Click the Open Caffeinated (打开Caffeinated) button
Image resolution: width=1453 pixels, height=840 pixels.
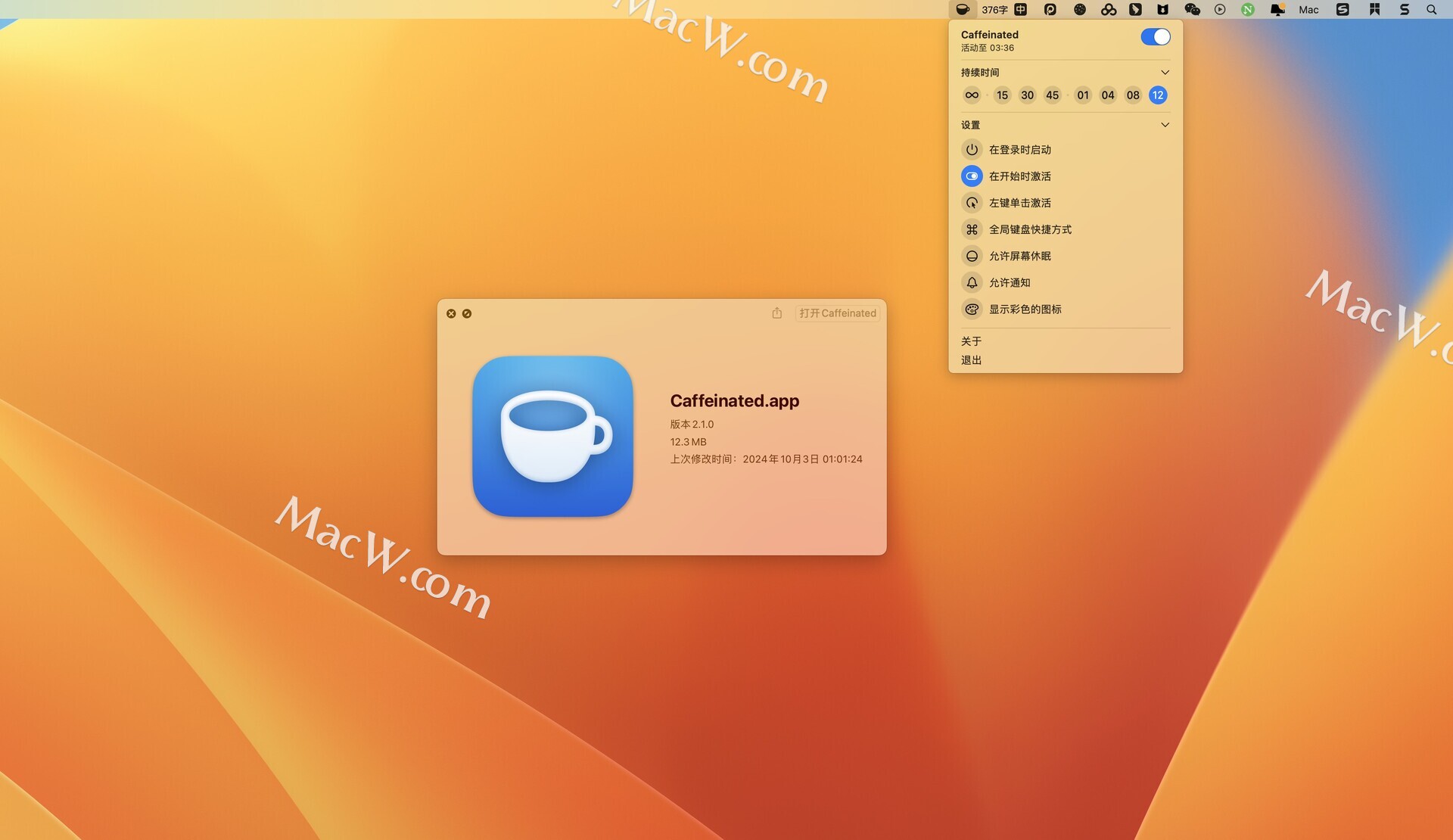tap(837, 313)
